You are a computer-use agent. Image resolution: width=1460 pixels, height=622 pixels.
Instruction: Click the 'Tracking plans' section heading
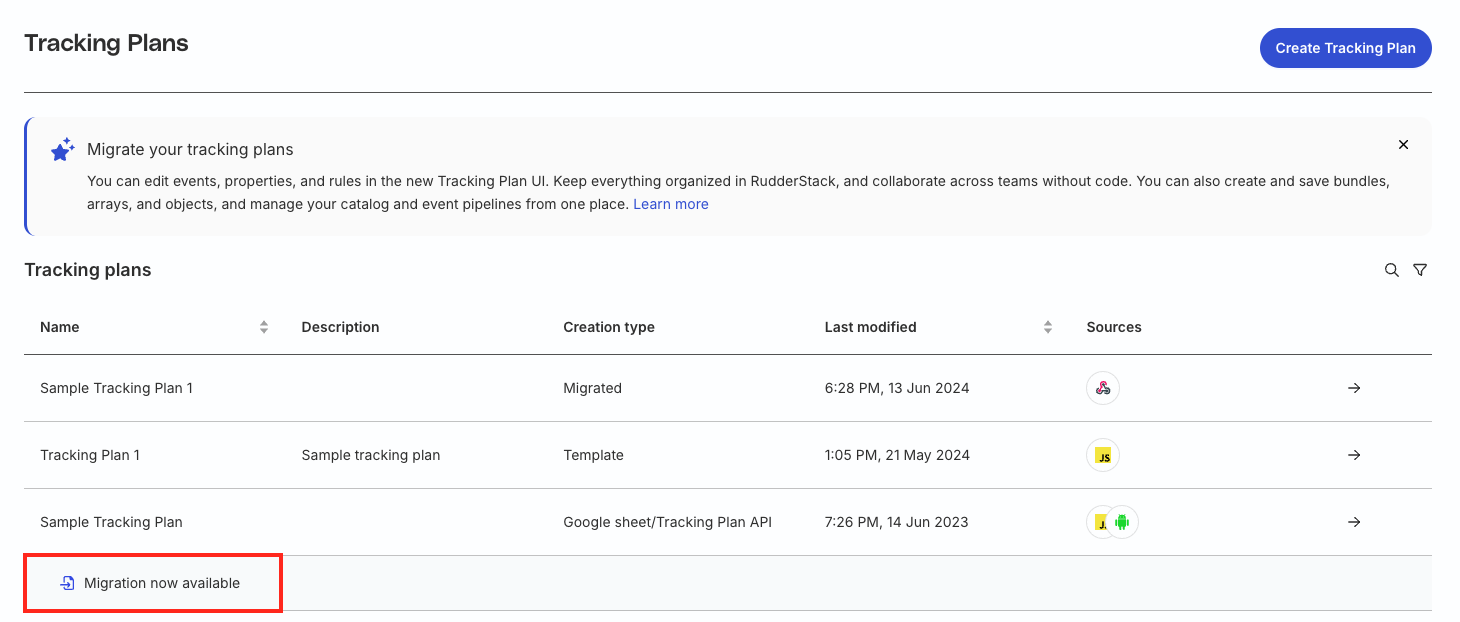[x=88, y=270]
